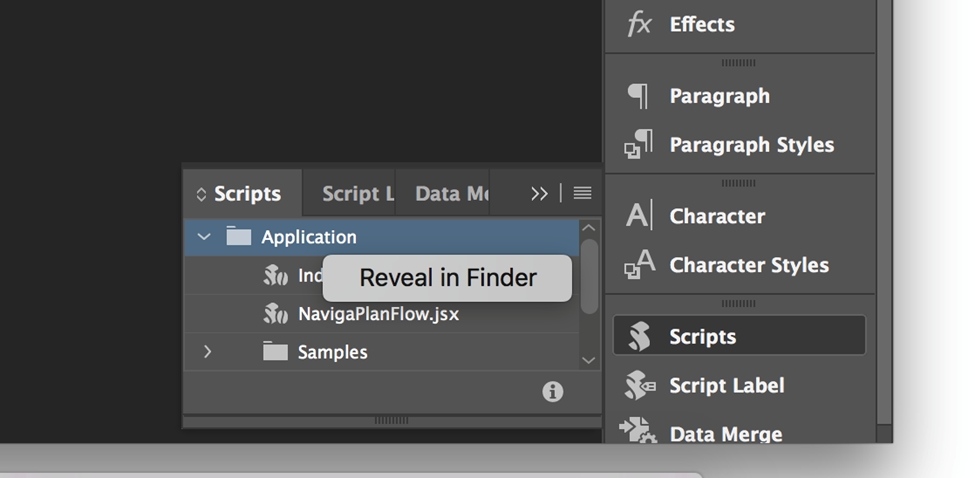Viewport: 975px width, 478px height.
Task: Expand the Samples folder
Action: tap(207, 352)
